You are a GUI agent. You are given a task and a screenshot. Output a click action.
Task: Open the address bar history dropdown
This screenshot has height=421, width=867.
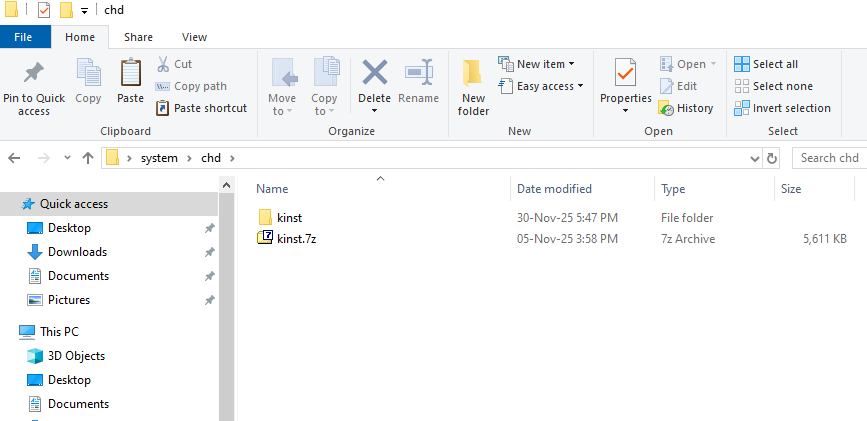click(x=755, y=158)
